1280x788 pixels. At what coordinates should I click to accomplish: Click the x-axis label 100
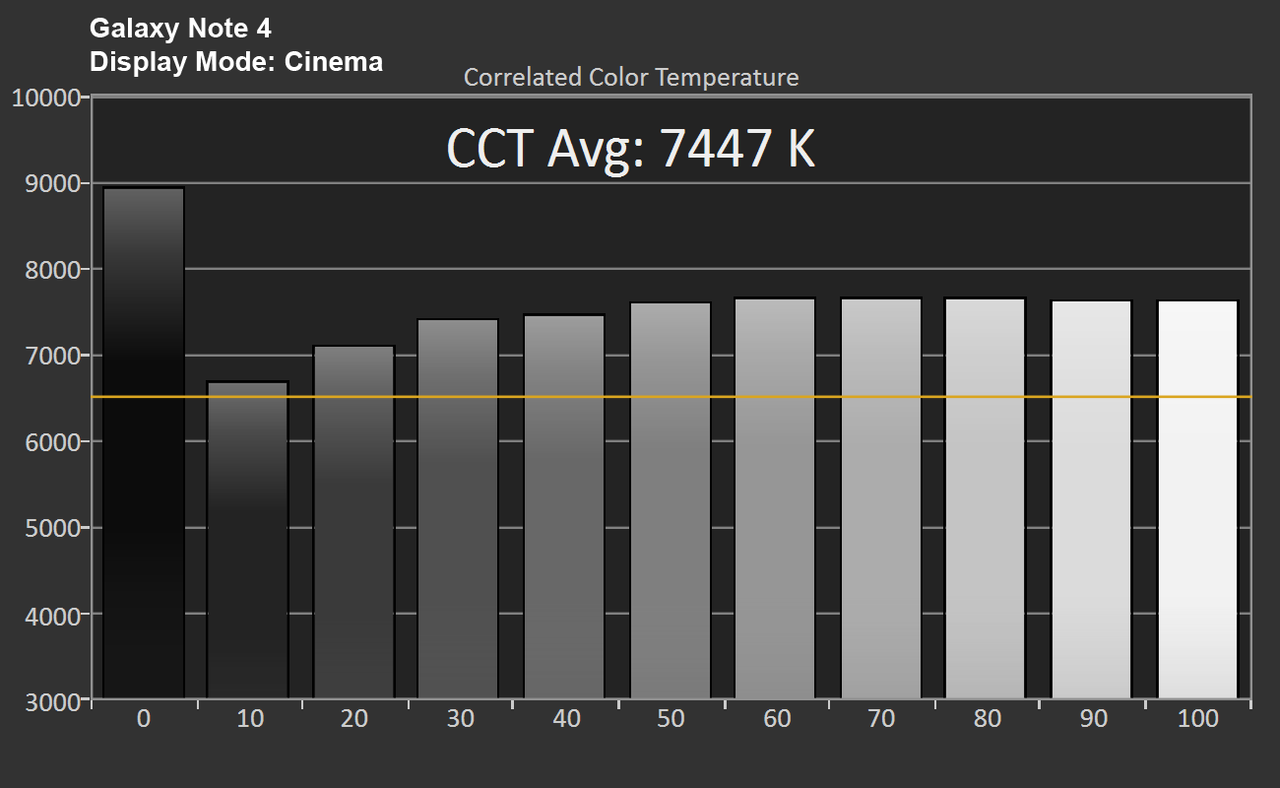pyautogui.click(x=1199, y=719)
